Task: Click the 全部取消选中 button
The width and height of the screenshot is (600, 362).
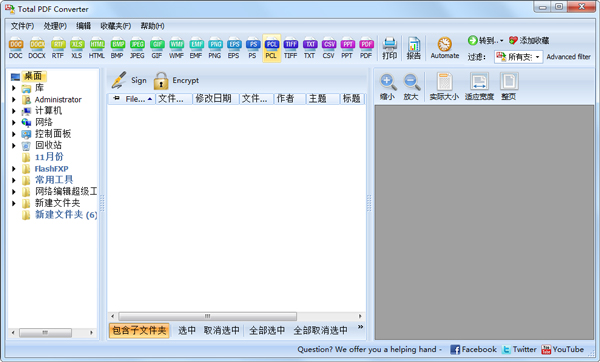Action: [x=321, y=330]
